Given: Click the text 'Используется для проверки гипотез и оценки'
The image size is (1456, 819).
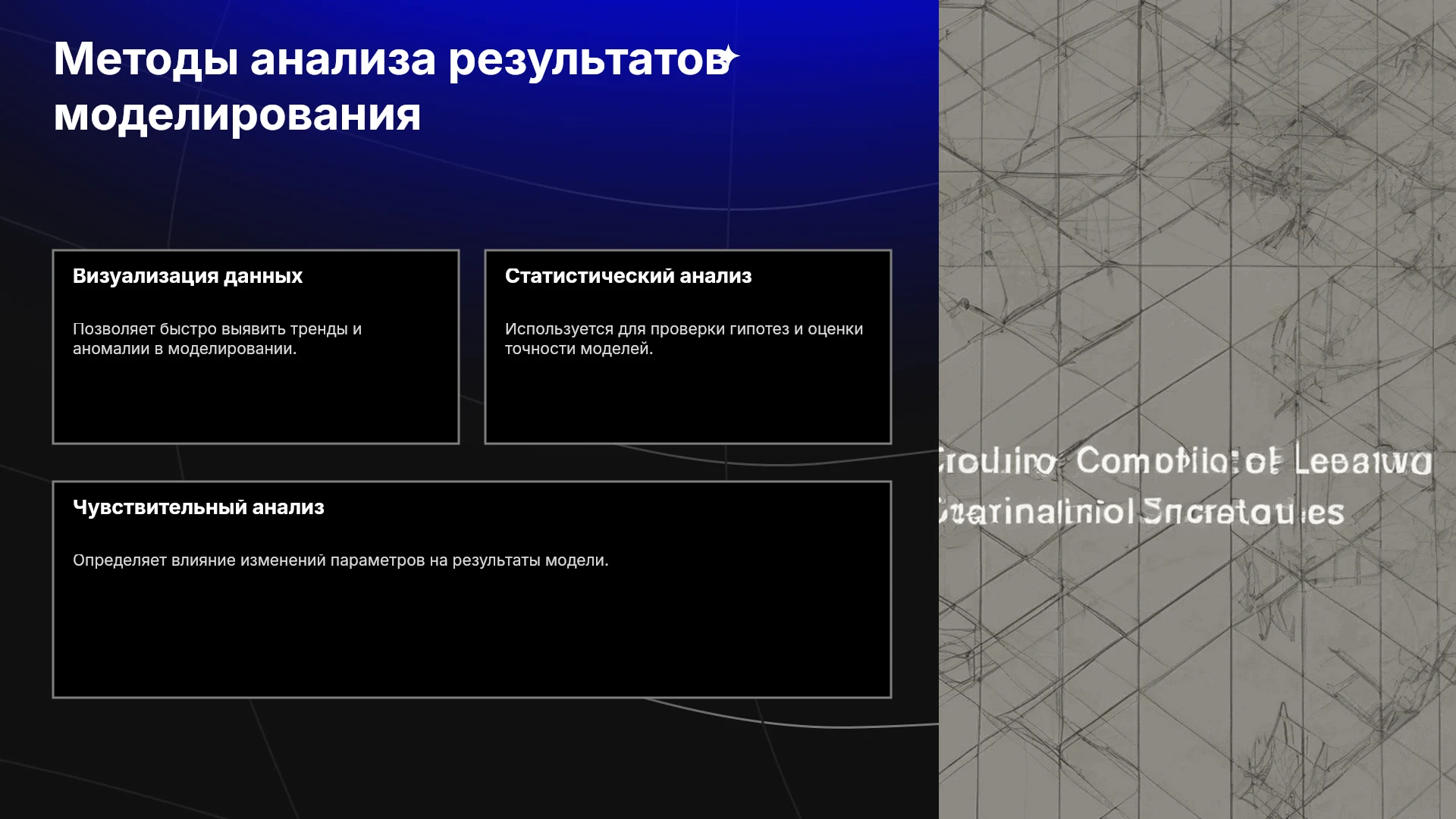Looking at the screenshot, I should pyautogui.click(x=684, y=329).
